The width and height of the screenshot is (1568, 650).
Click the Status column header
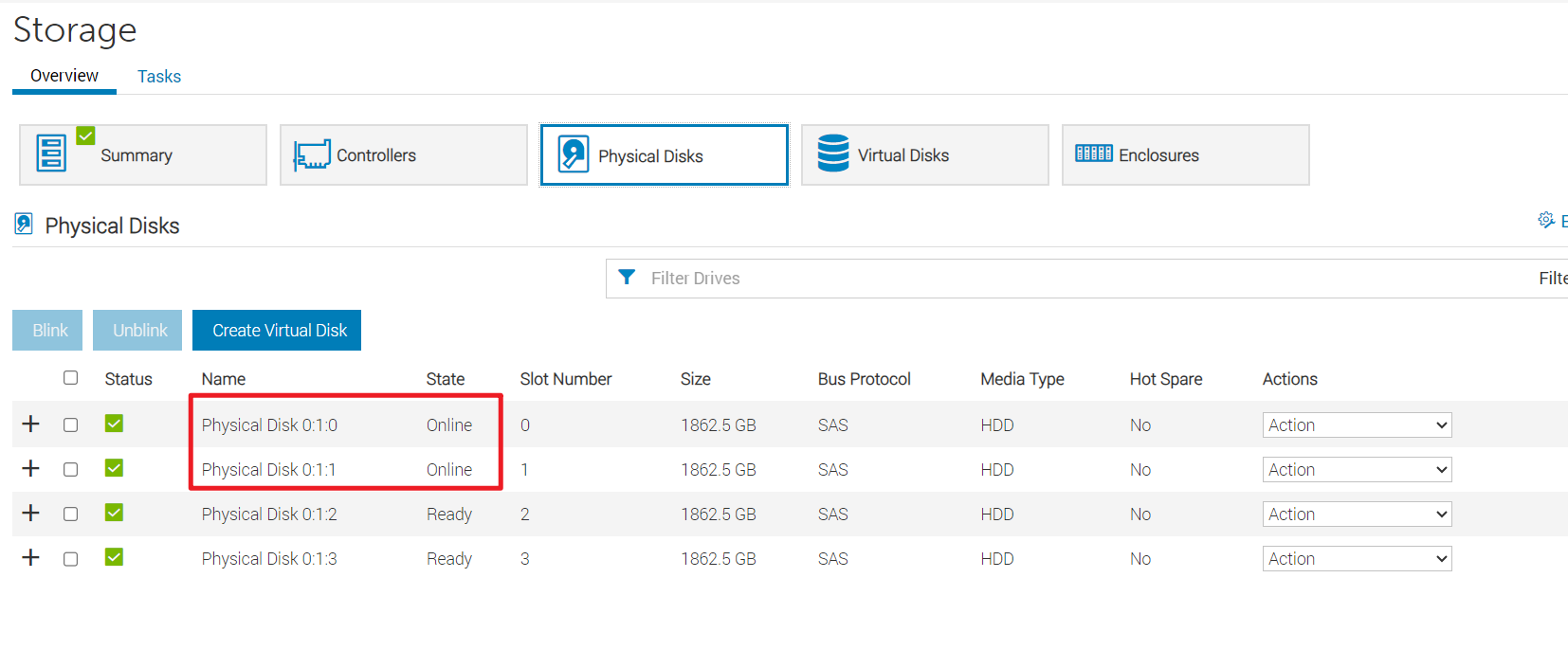click(128, 379)
